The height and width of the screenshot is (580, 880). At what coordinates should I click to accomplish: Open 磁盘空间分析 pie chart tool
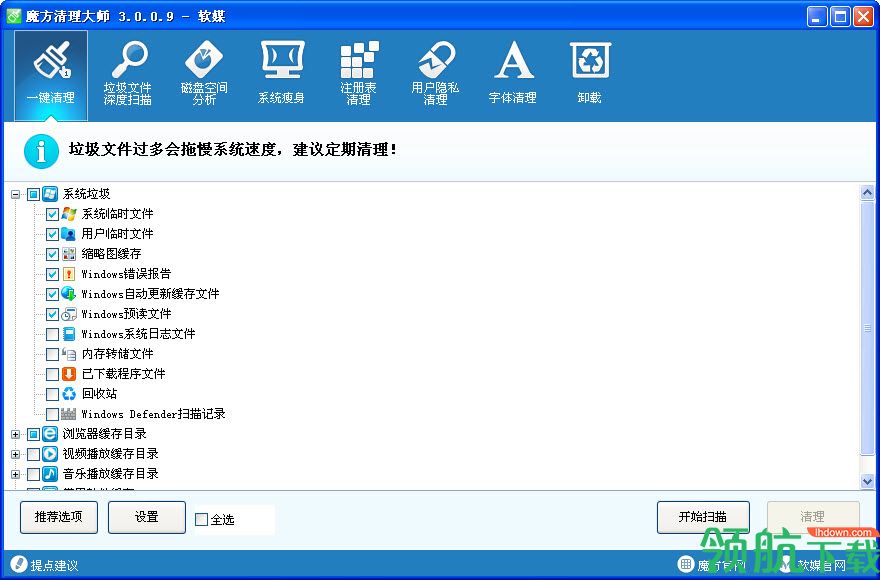point(204,75)
